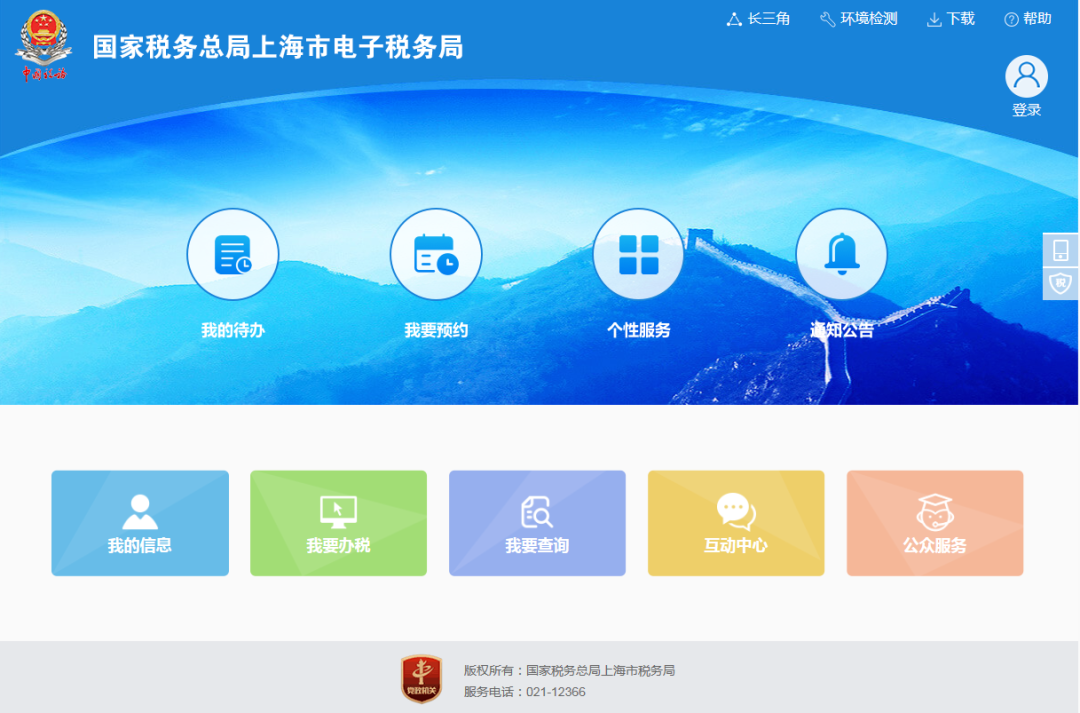Open the 互动中心 interaction center card

click(736, 522)
